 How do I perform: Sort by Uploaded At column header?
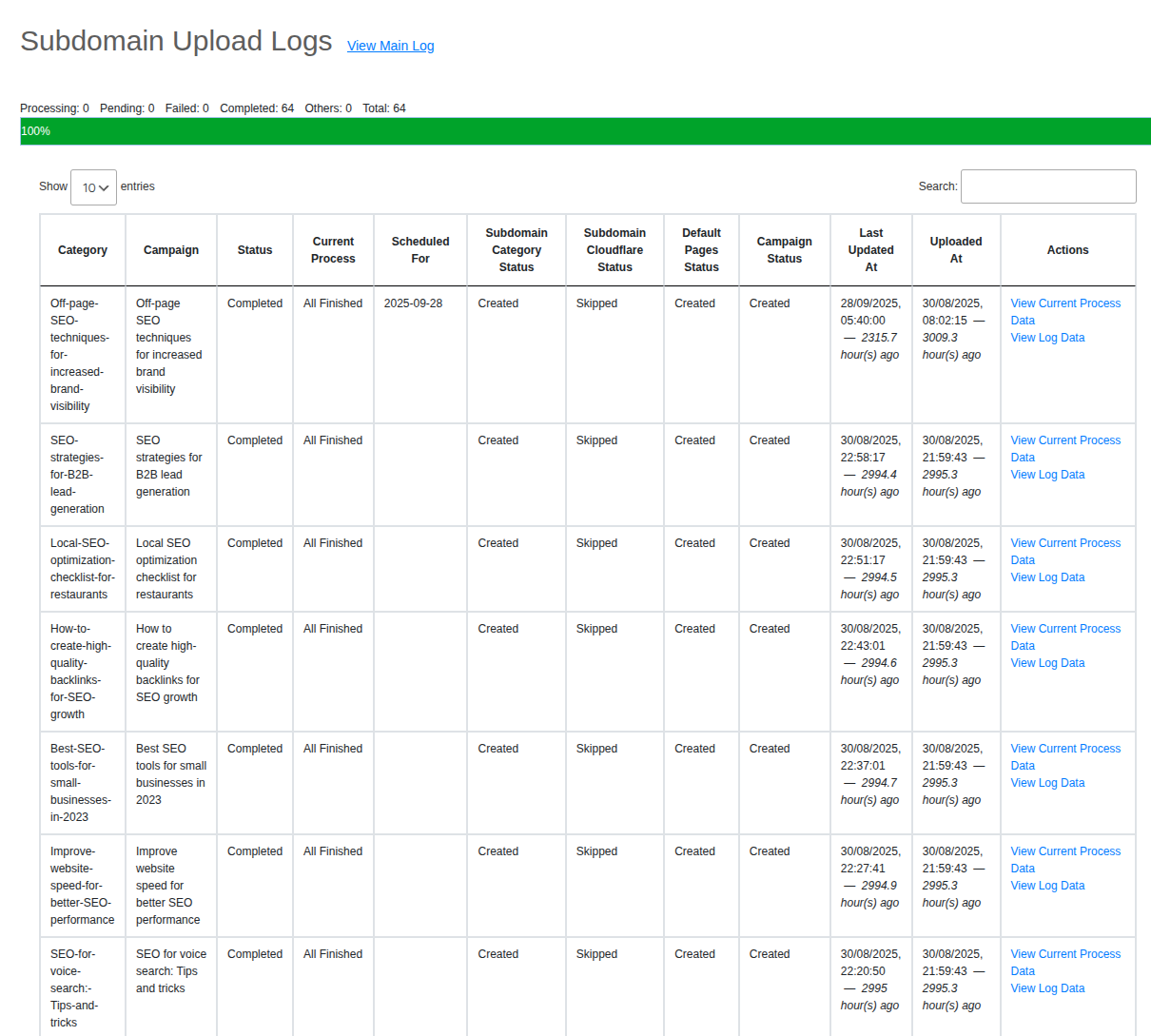[956, 250]
